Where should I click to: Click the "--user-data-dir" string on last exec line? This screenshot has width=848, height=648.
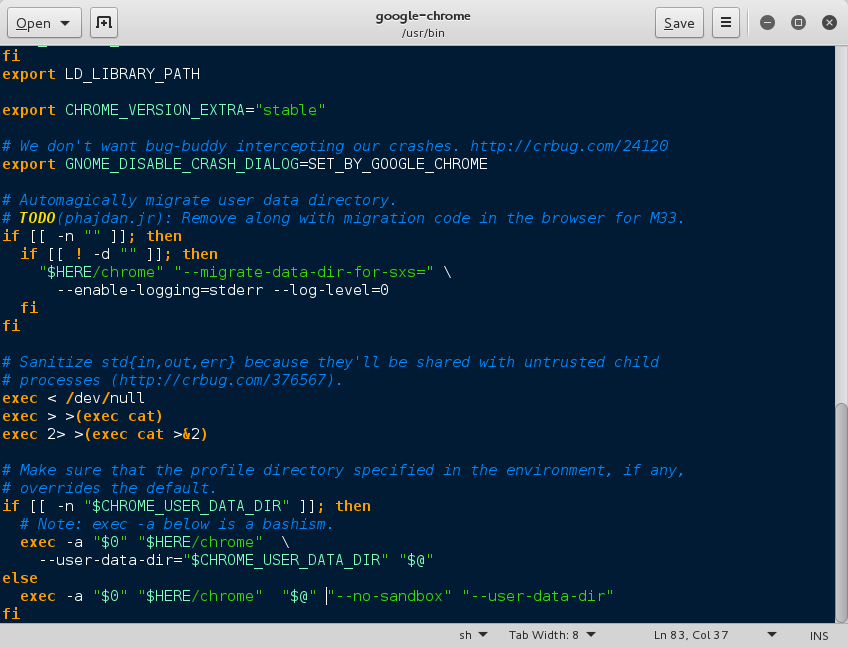pyautogui.click(x=538, y=596)
